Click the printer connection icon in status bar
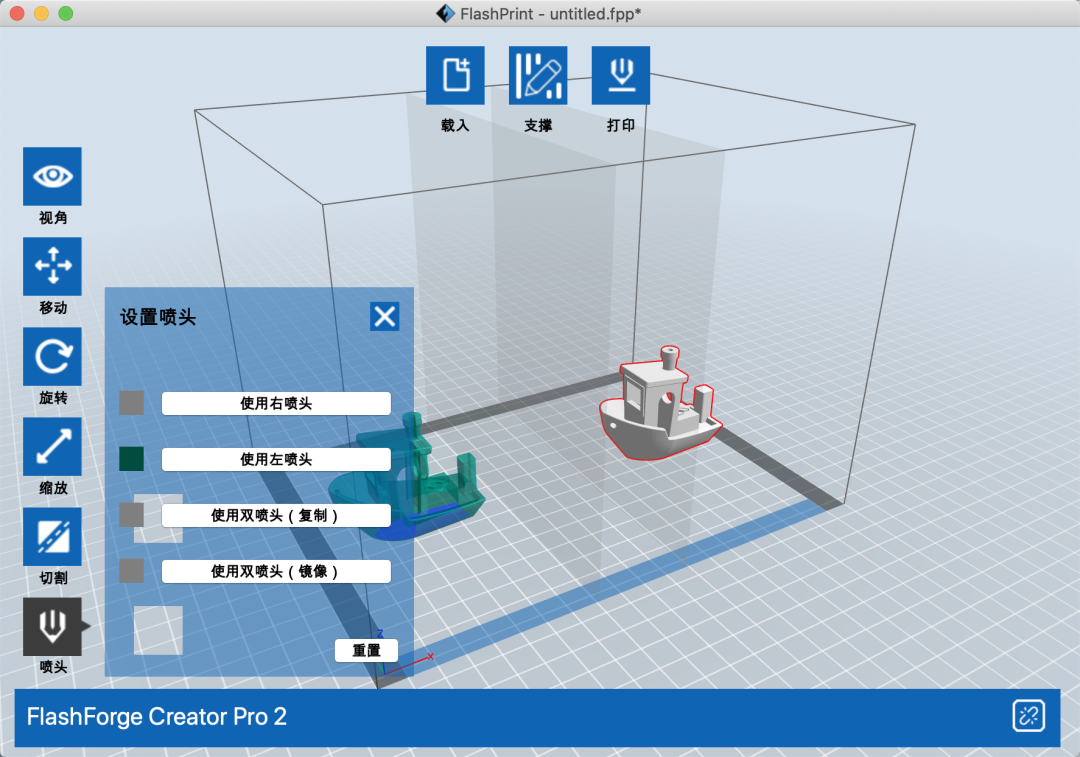 (1028, 716)
